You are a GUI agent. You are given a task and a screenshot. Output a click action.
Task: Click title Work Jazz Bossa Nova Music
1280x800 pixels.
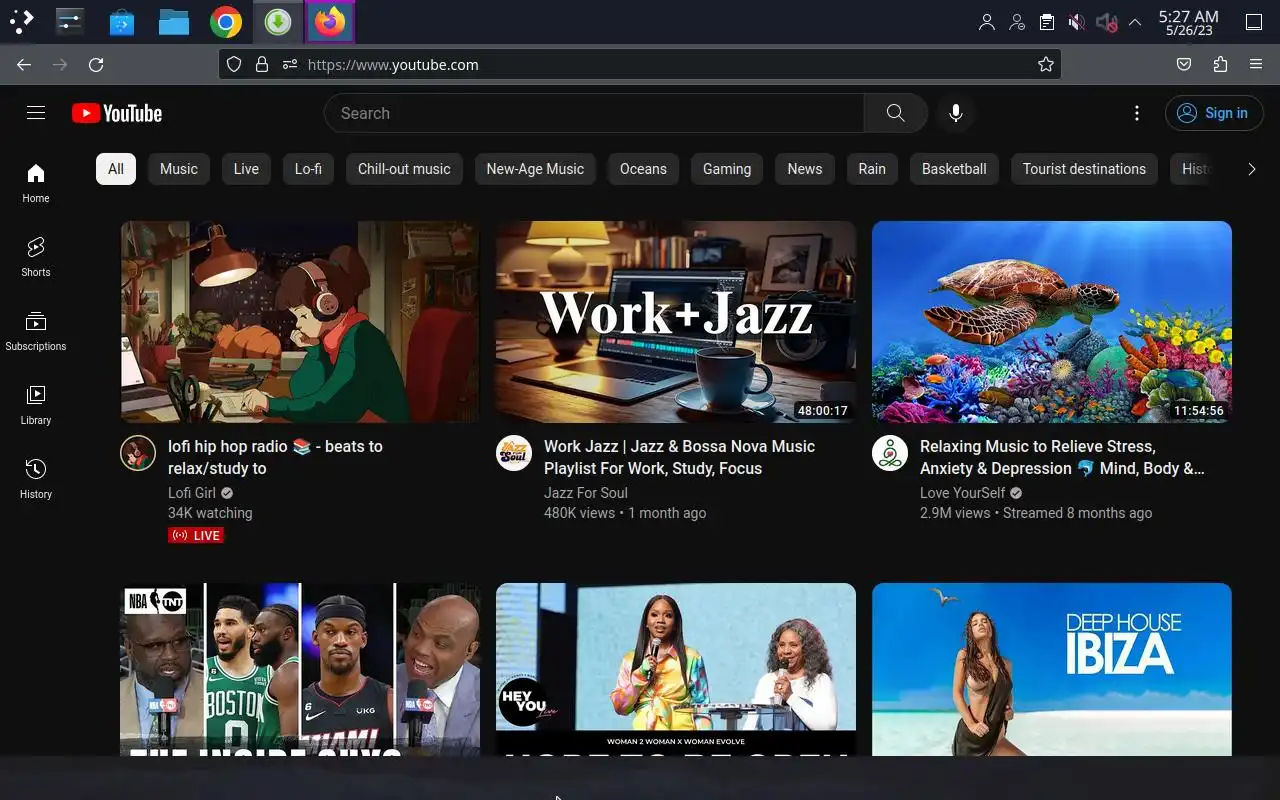click(x=680, y=457)
